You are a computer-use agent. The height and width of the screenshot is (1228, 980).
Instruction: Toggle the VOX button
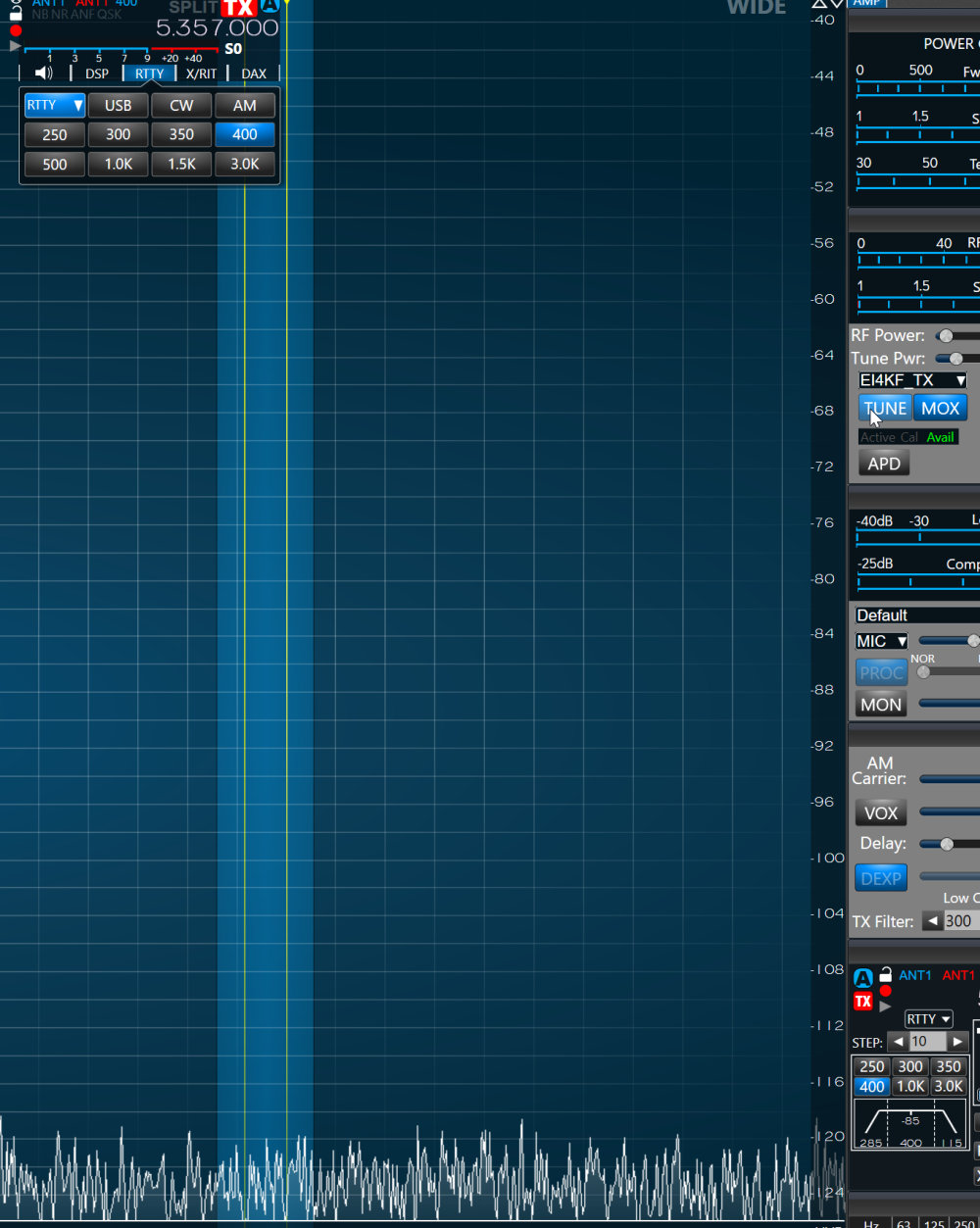coord(881,812)
